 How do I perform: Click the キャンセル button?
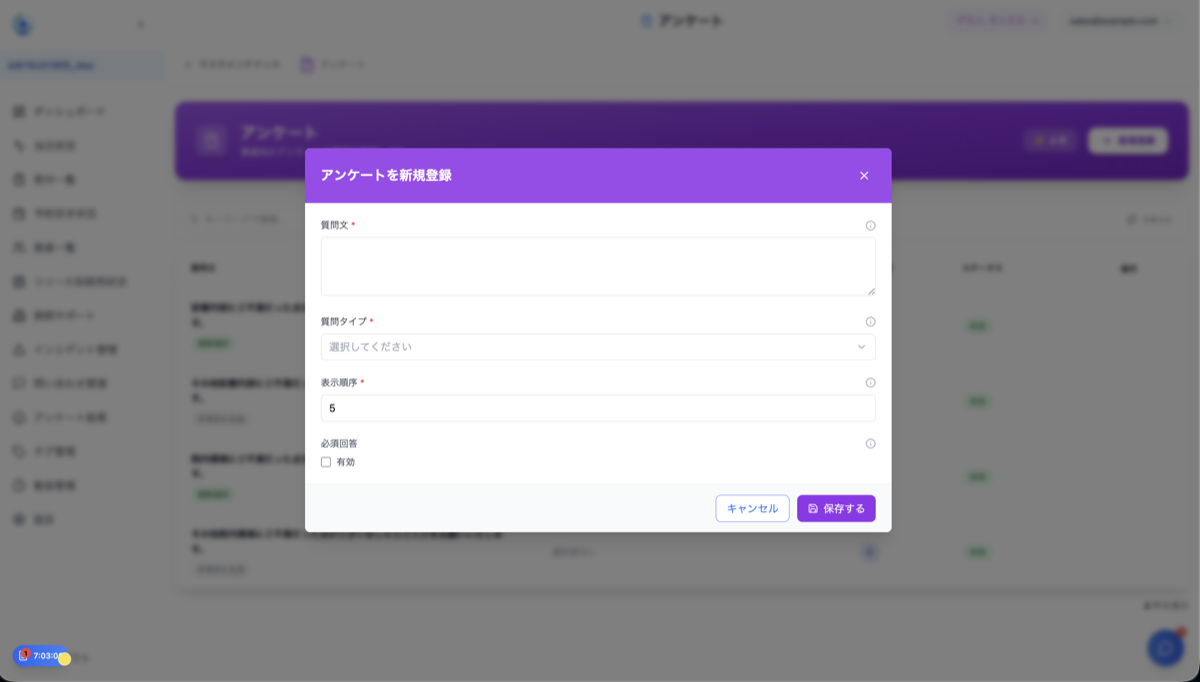point(752,508)
